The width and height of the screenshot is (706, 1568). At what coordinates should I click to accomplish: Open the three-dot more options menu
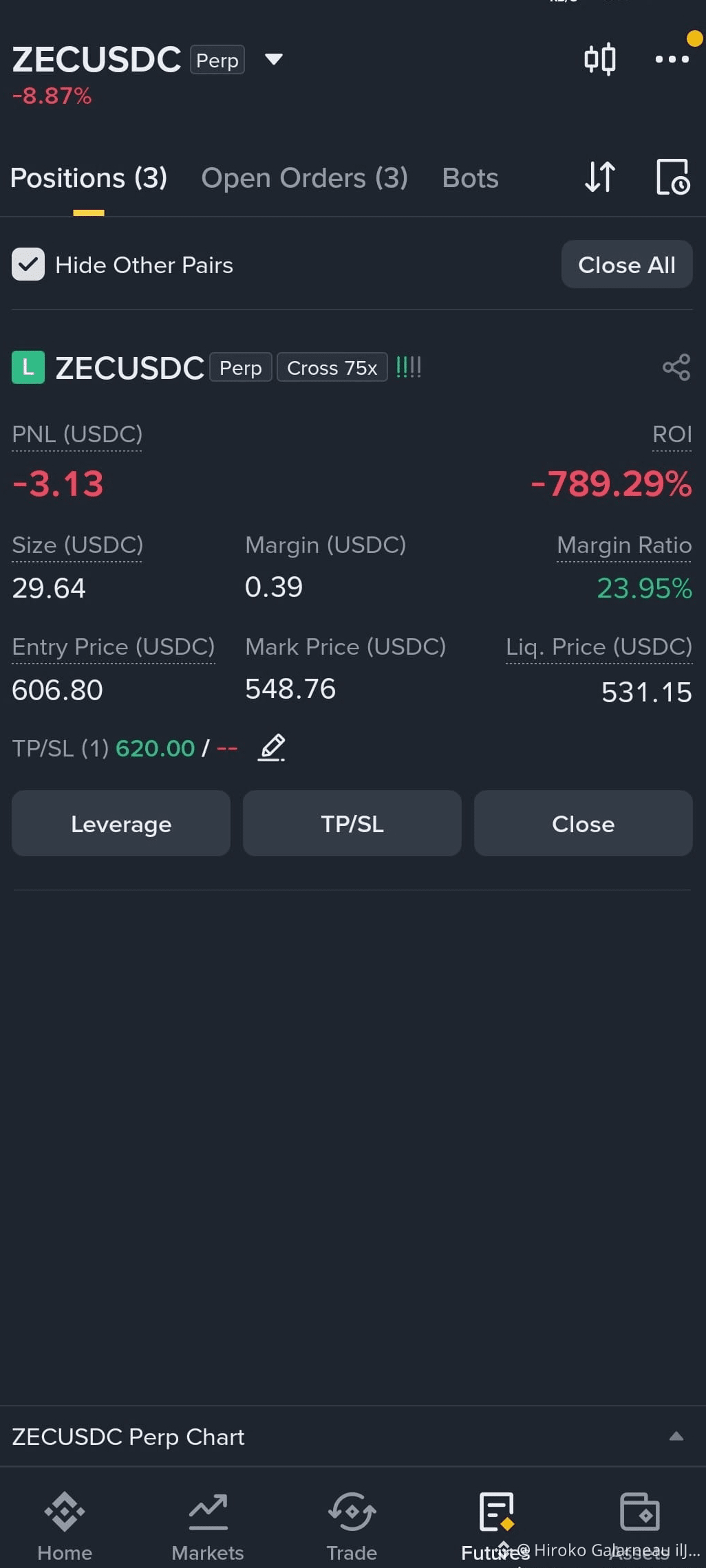coord(672,59)
